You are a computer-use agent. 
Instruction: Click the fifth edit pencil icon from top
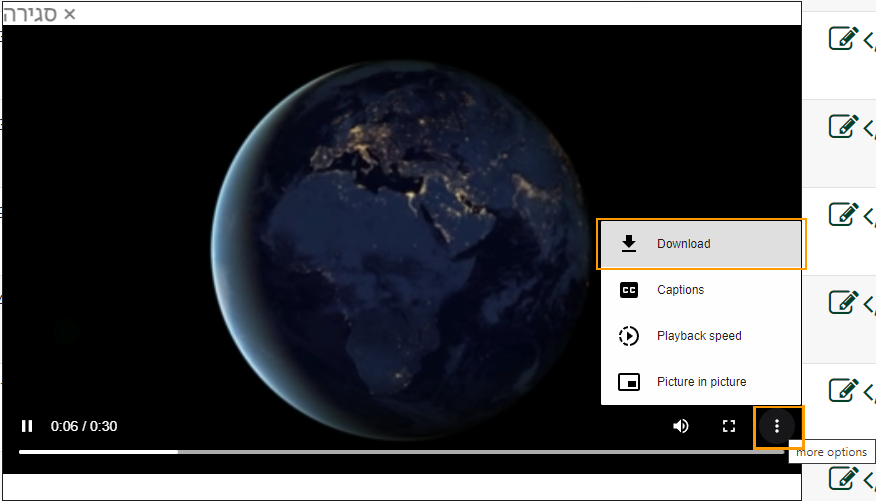(x=843, y=389)
